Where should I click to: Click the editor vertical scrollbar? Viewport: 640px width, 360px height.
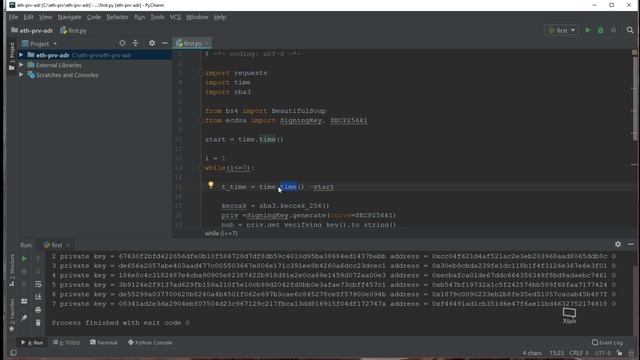click(x=634, y=99)
